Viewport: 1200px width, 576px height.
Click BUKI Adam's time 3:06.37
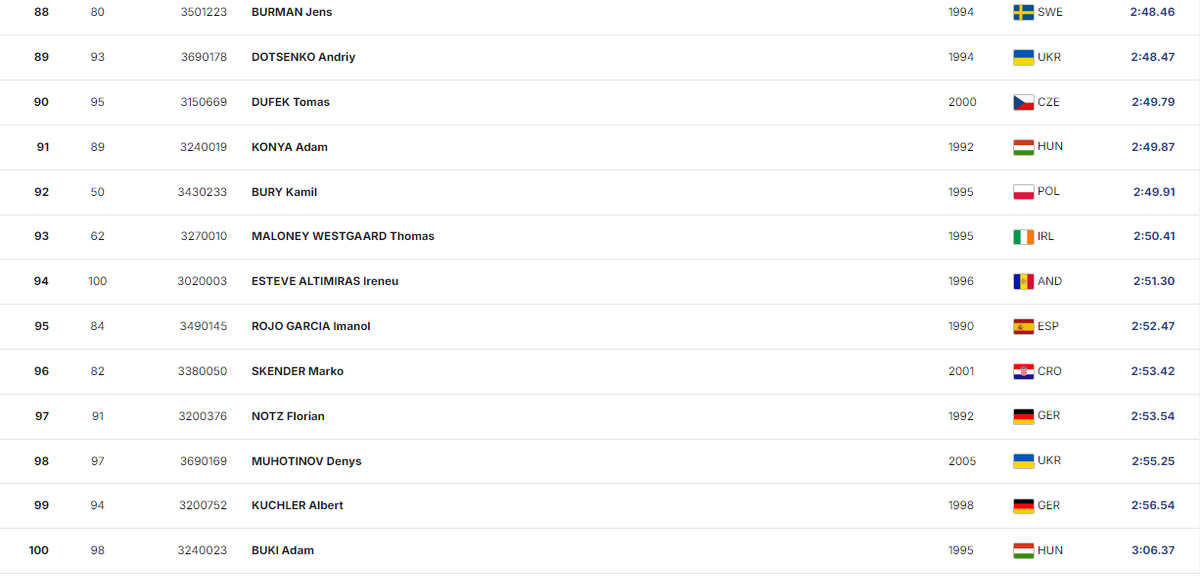[1153, 551]
